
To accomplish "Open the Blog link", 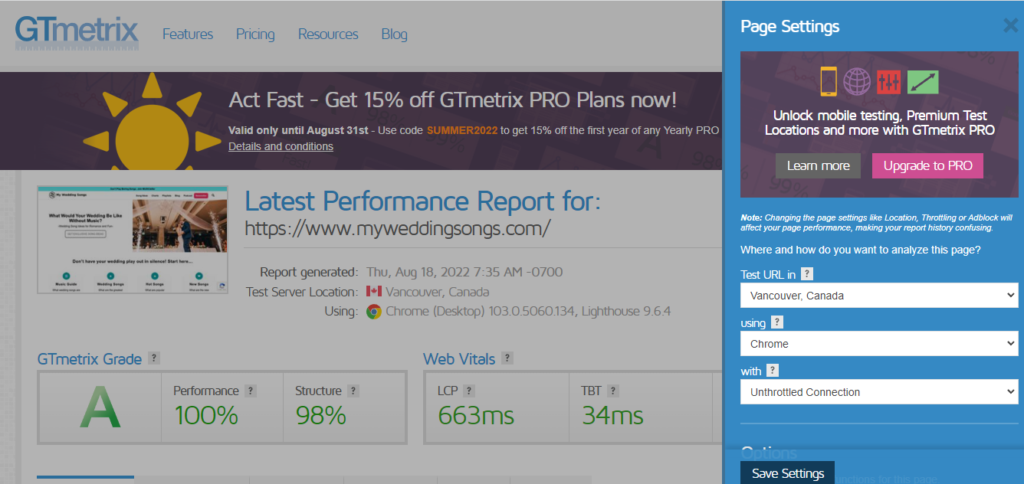I will point(394,34).
